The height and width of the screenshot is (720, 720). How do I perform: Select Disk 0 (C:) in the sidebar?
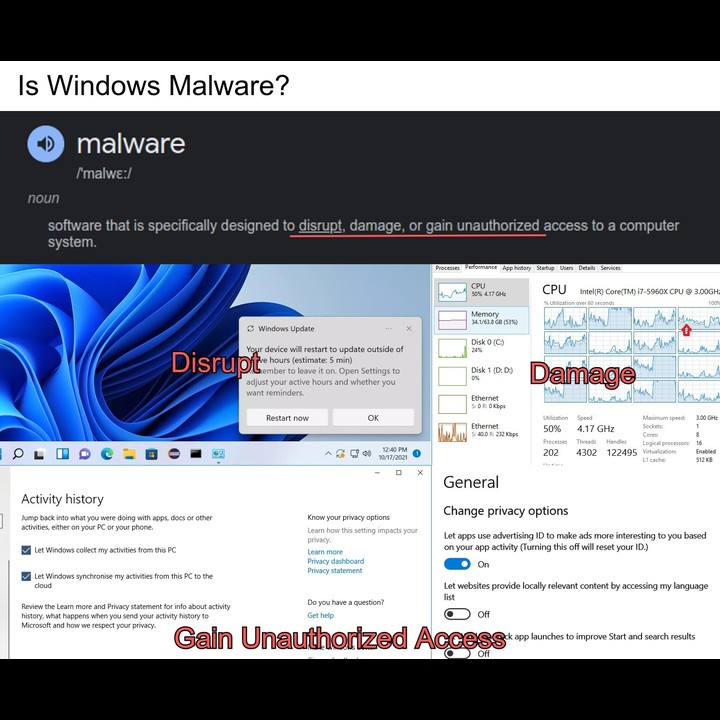482,348
